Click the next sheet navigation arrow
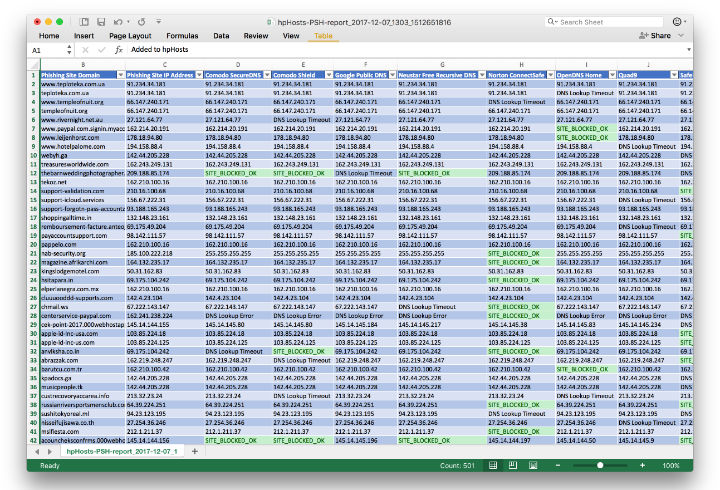720x490 pixels. pos(50,451)
